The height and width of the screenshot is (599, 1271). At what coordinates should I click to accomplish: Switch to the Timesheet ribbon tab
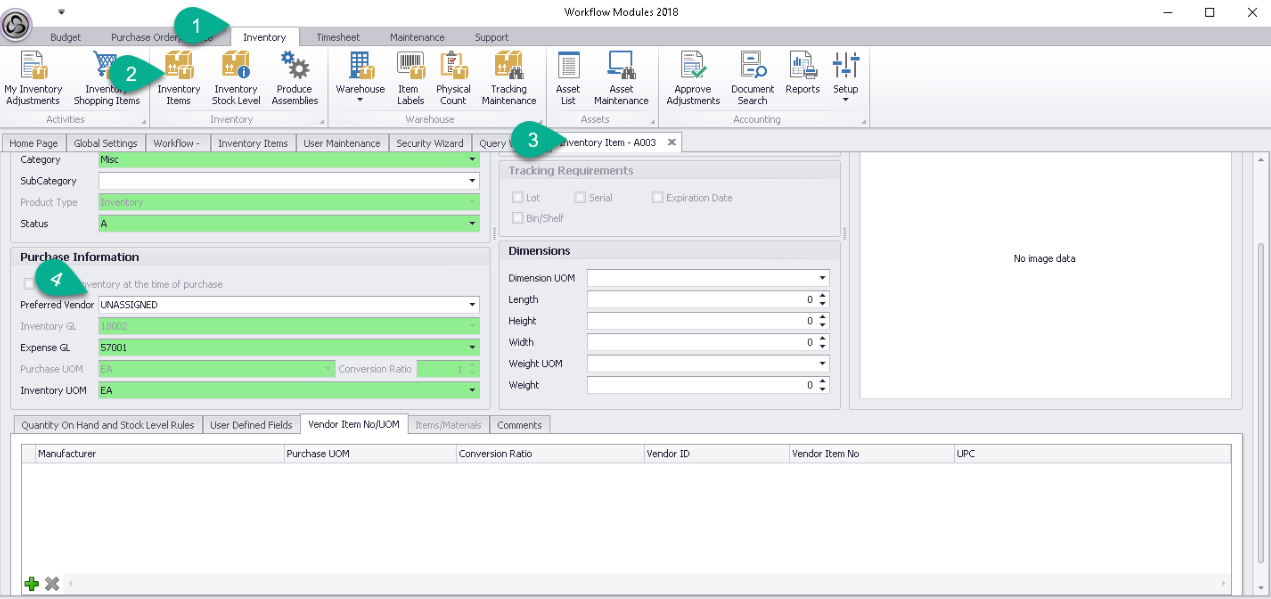pos(338,37)
